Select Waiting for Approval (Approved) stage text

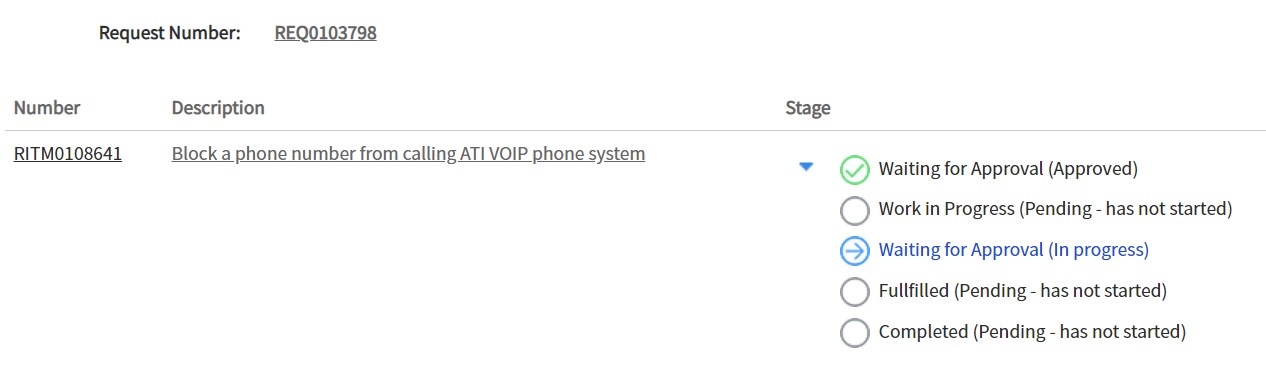1008,169
